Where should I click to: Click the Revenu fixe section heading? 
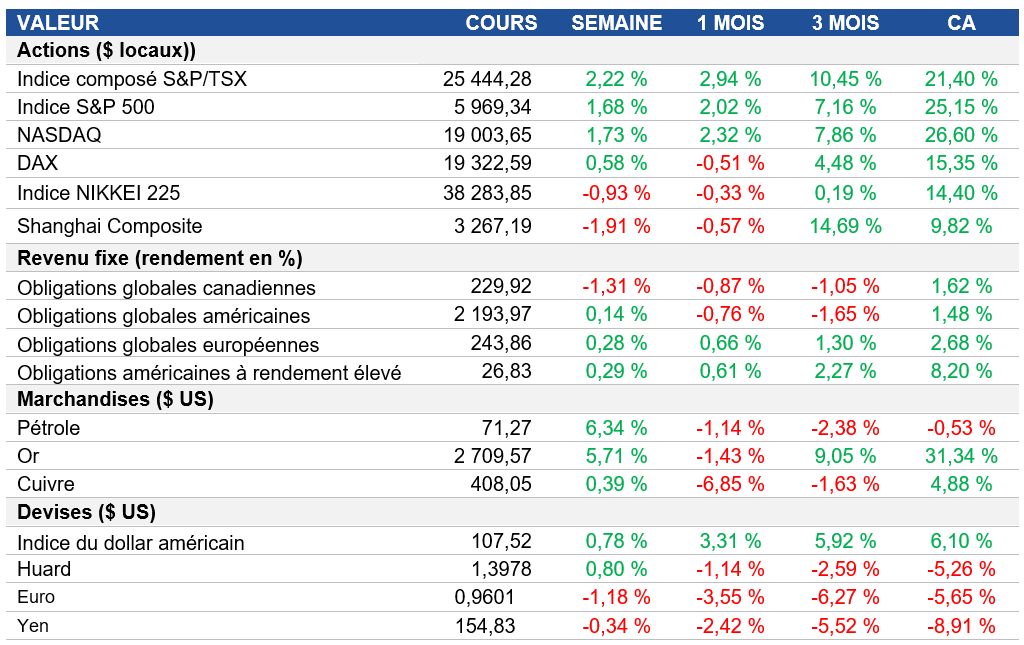(x=160, y=258)
